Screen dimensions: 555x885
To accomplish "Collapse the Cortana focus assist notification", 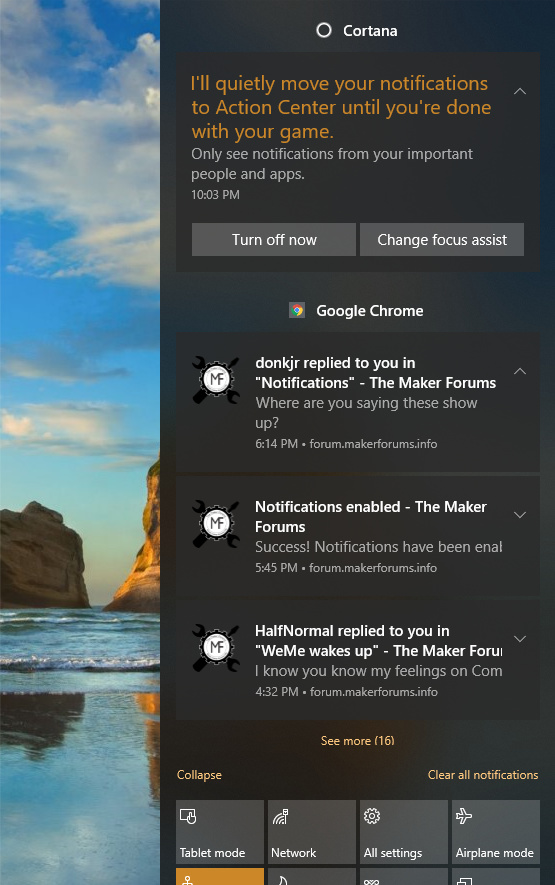I will point(520,91).
